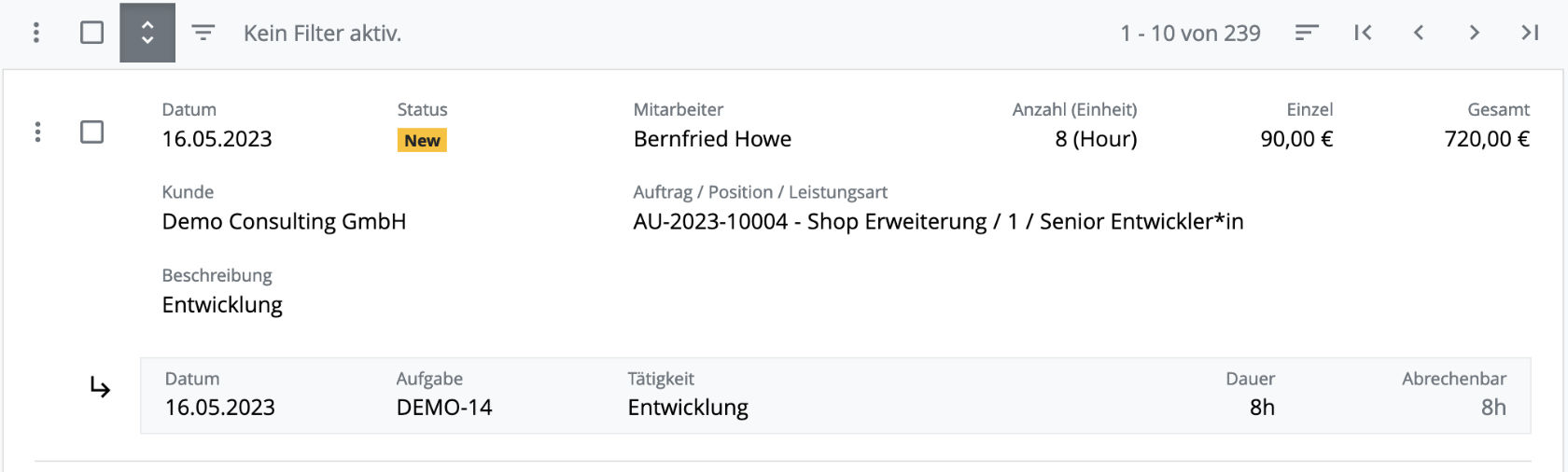Select the checkbox for the Bernfried Howe row
The width and height of the screenshot is (1568, 472).
91,132
